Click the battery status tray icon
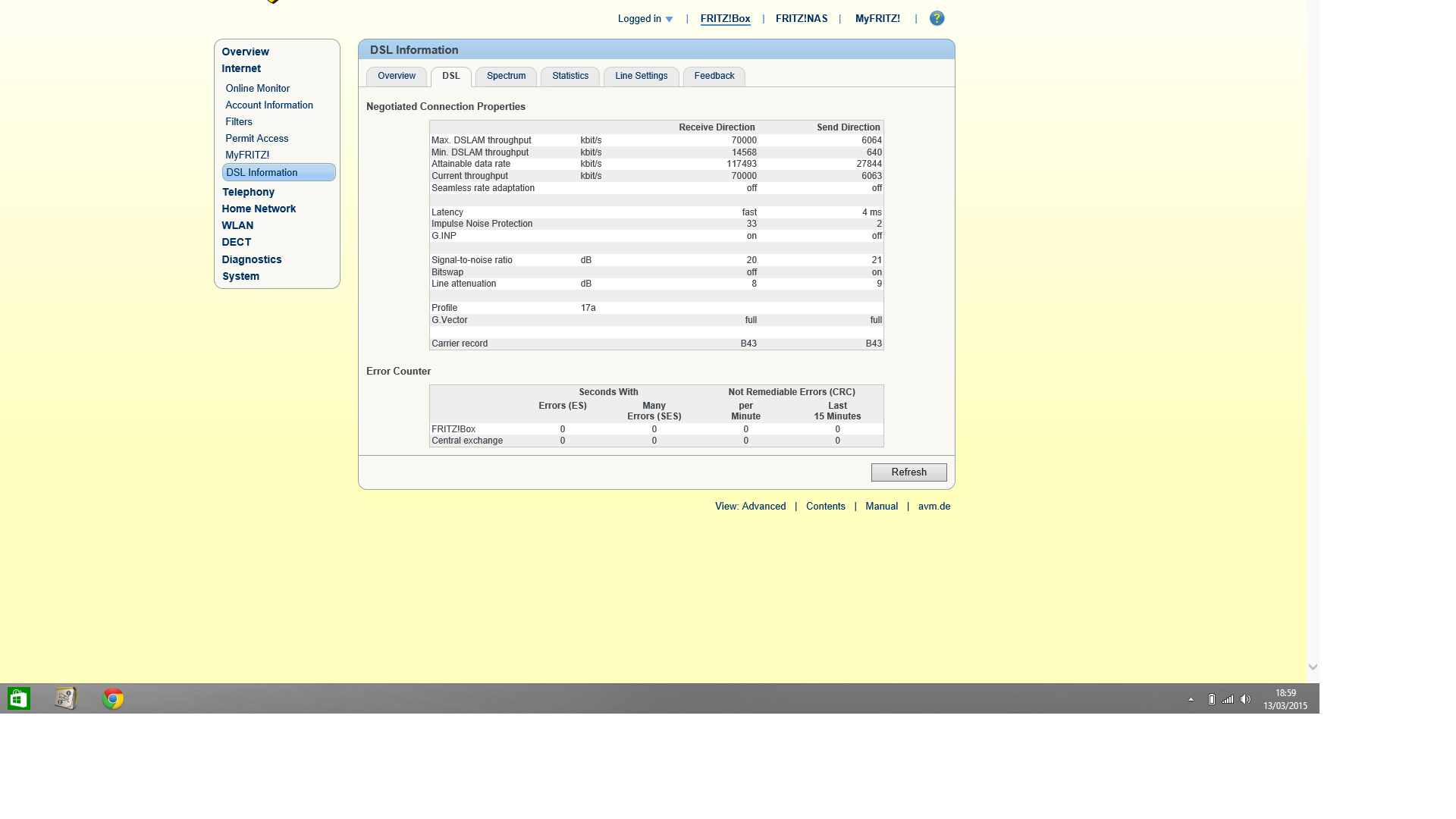This screenshot has width=1456, height=819. (x=1211, y=699)
